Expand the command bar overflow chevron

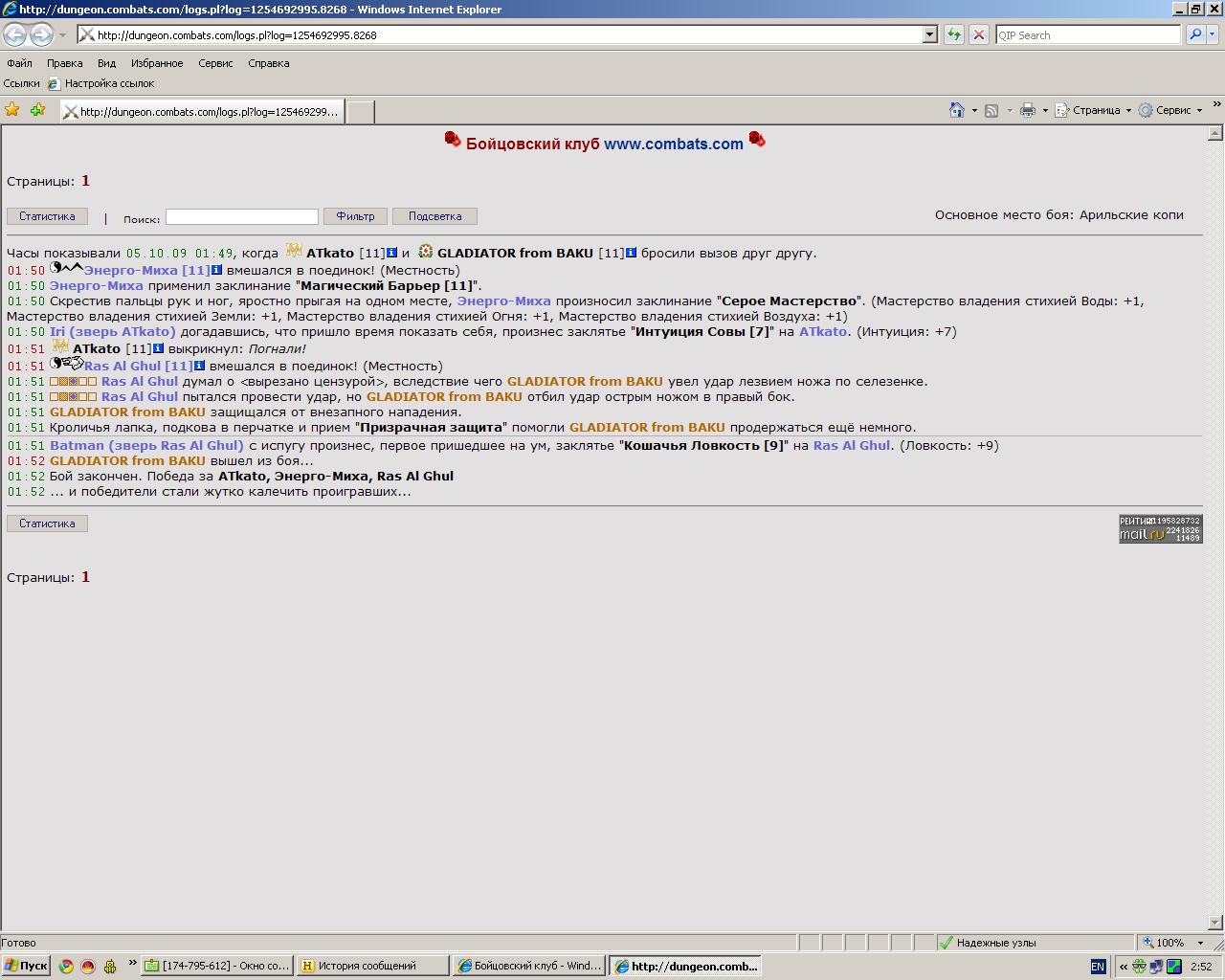(1216, 104)
